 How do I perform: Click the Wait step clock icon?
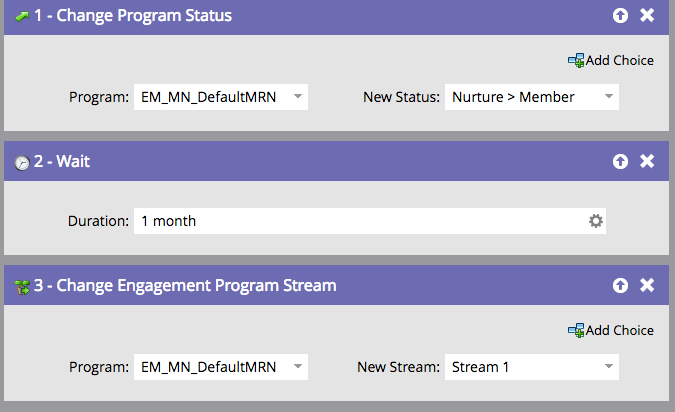tap(21, 162)
